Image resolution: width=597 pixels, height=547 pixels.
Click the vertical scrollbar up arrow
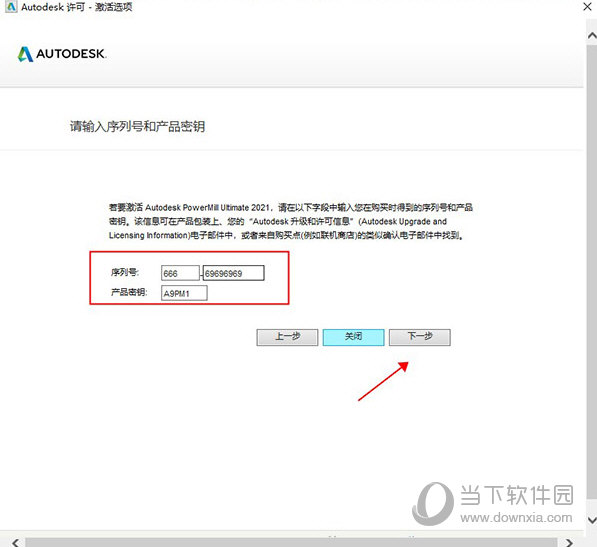click(x=592, y=35)
